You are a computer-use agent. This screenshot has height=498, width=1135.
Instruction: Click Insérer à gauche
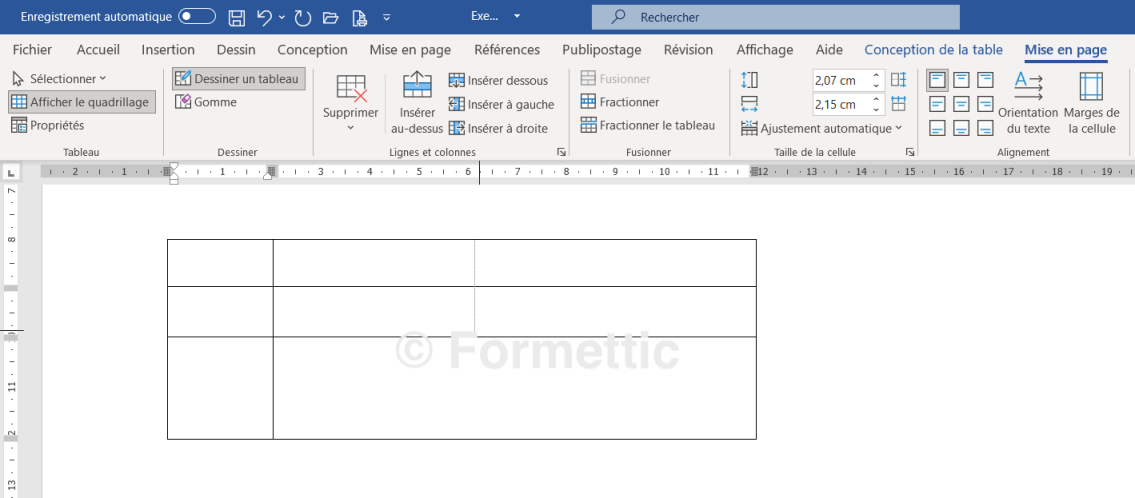501,104
